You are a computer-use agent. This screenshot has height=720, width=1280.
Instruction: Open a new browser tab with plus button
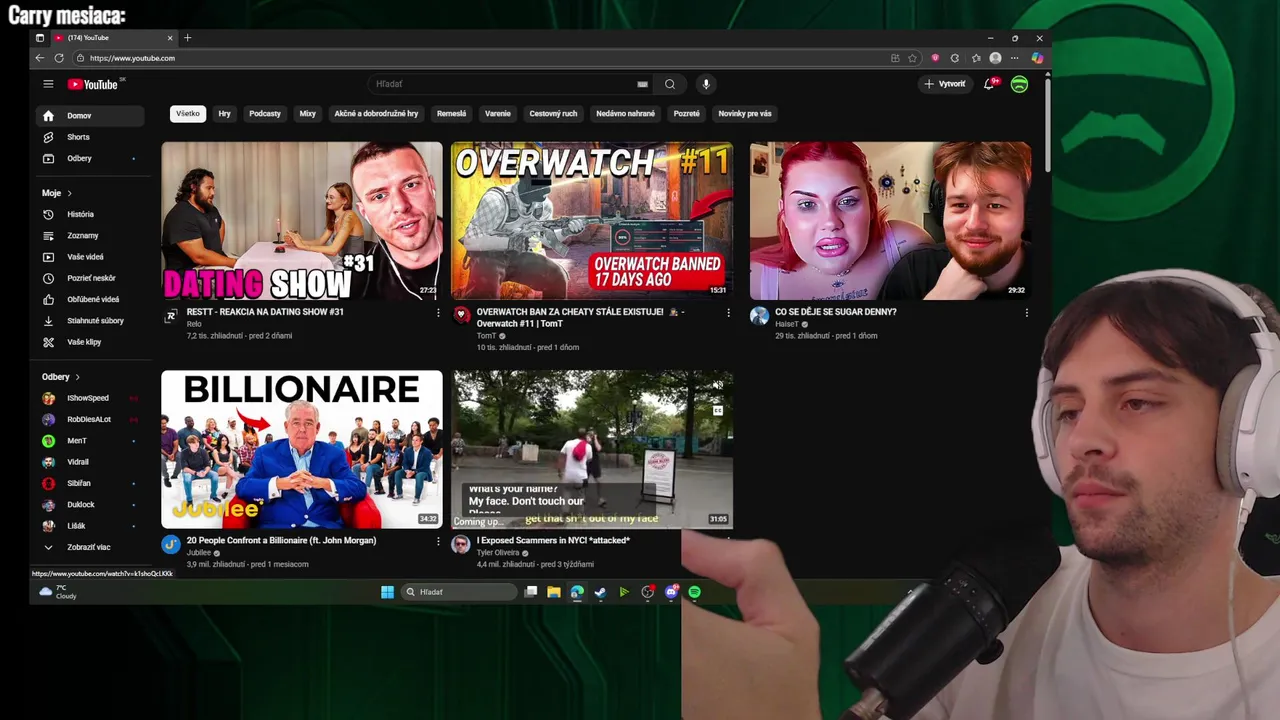point(187,38)
